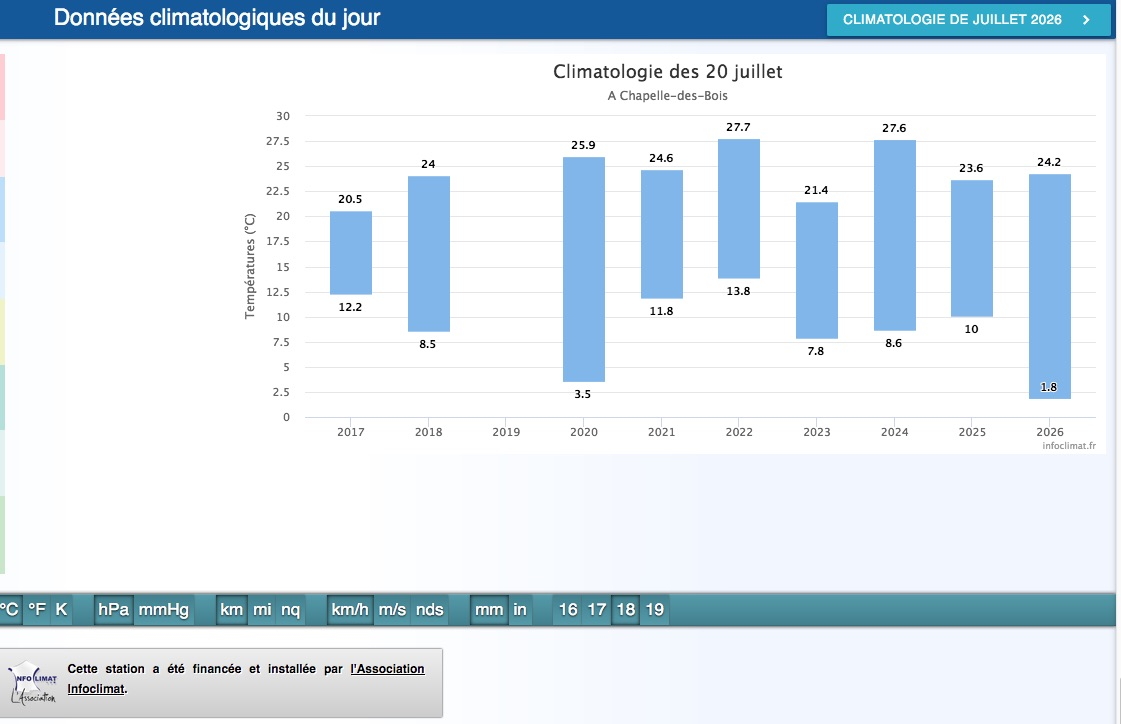Select in precipitation unit
Viewport: 1121px width, 724px height.
coord(520,610)
